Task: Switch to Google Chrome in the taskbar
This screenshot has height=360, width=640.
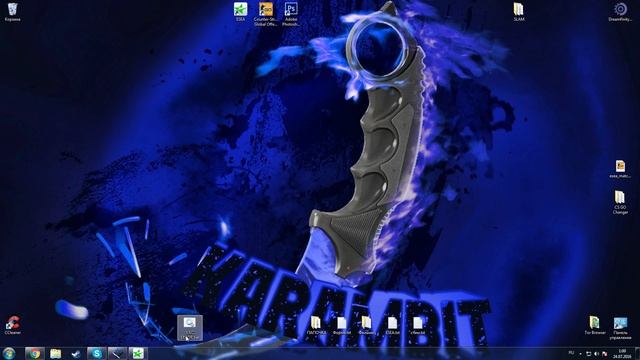Action: point(35,353)
